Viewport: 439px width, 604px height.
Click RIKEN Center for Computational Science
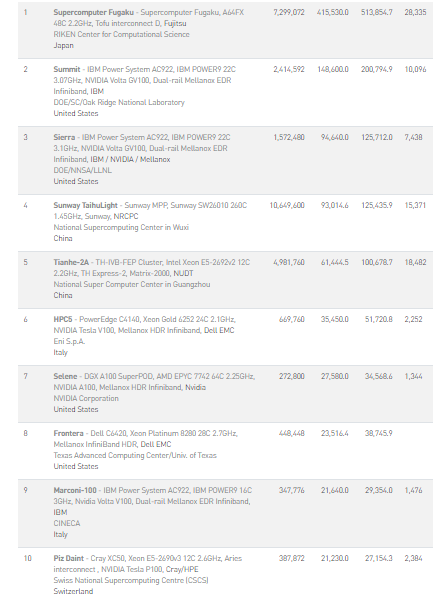tap(121, 34)
